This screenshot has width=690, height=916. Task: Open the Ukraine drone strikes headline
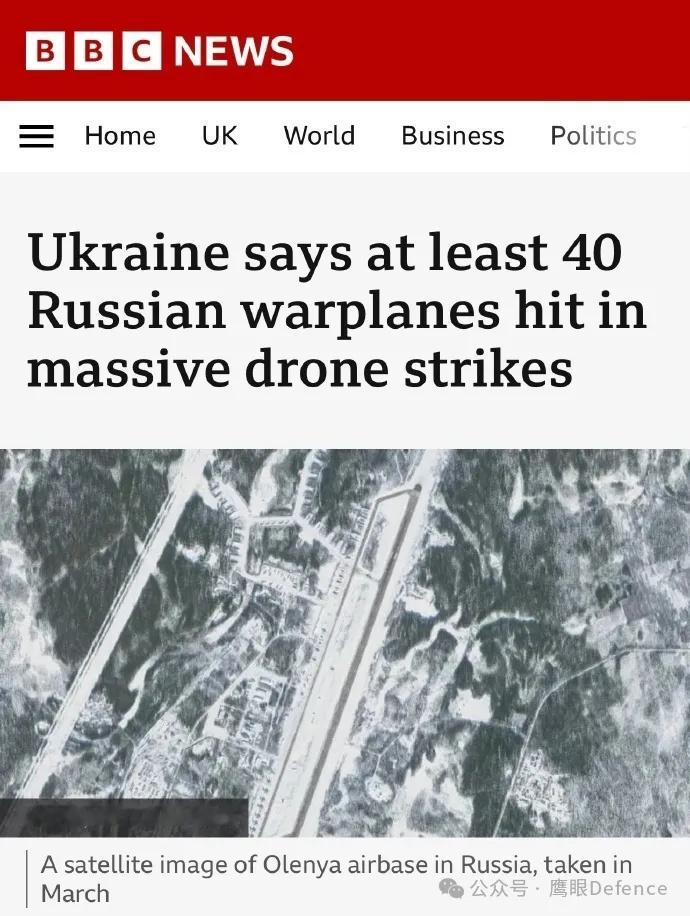[x=337, y=310]
